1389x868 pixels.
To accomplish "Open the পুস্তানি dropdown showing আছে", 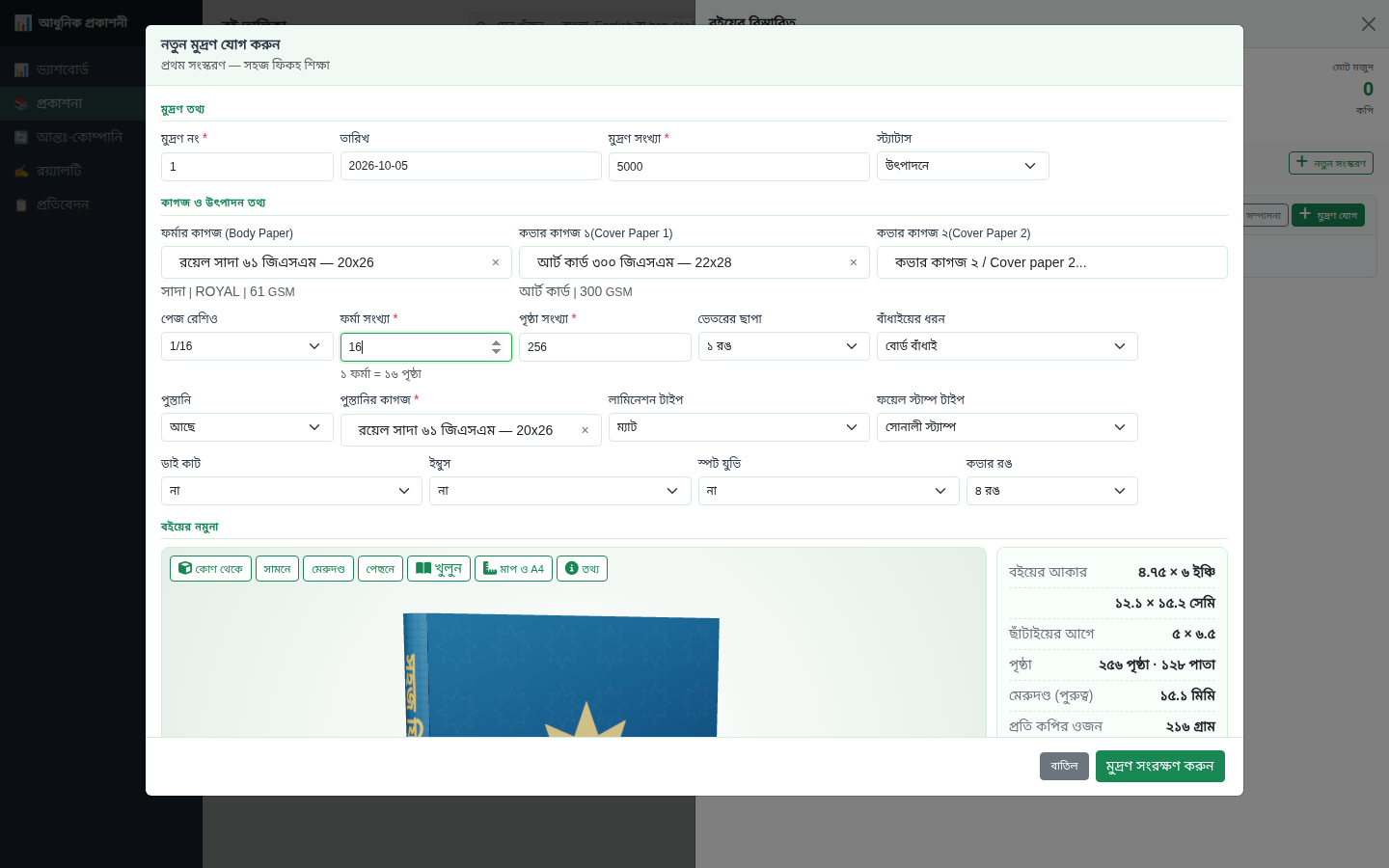I will pos(247,427).
